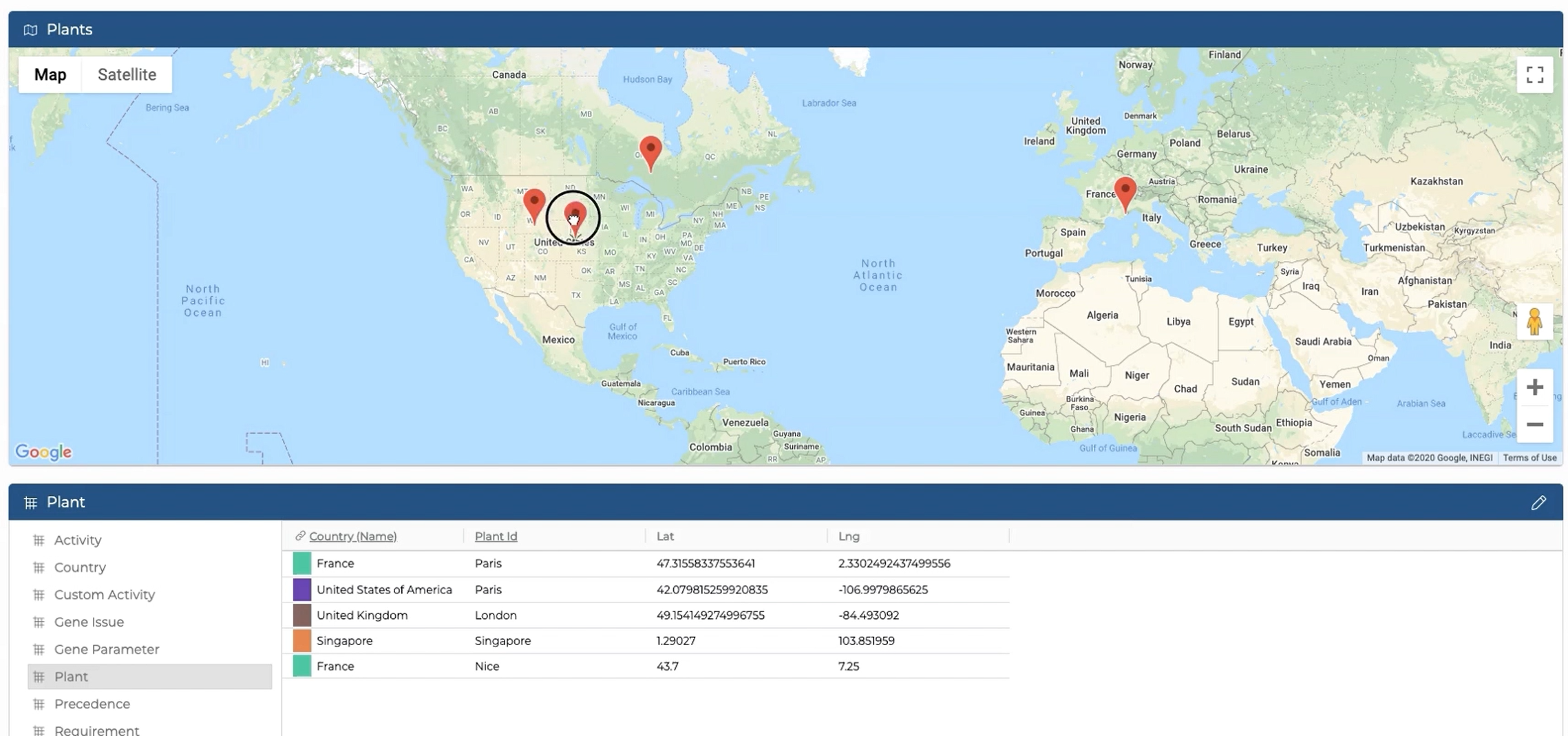Click latitude value 42.079815259920835
The width and height of the screenshot is (1568, 736).
(712, 589)
